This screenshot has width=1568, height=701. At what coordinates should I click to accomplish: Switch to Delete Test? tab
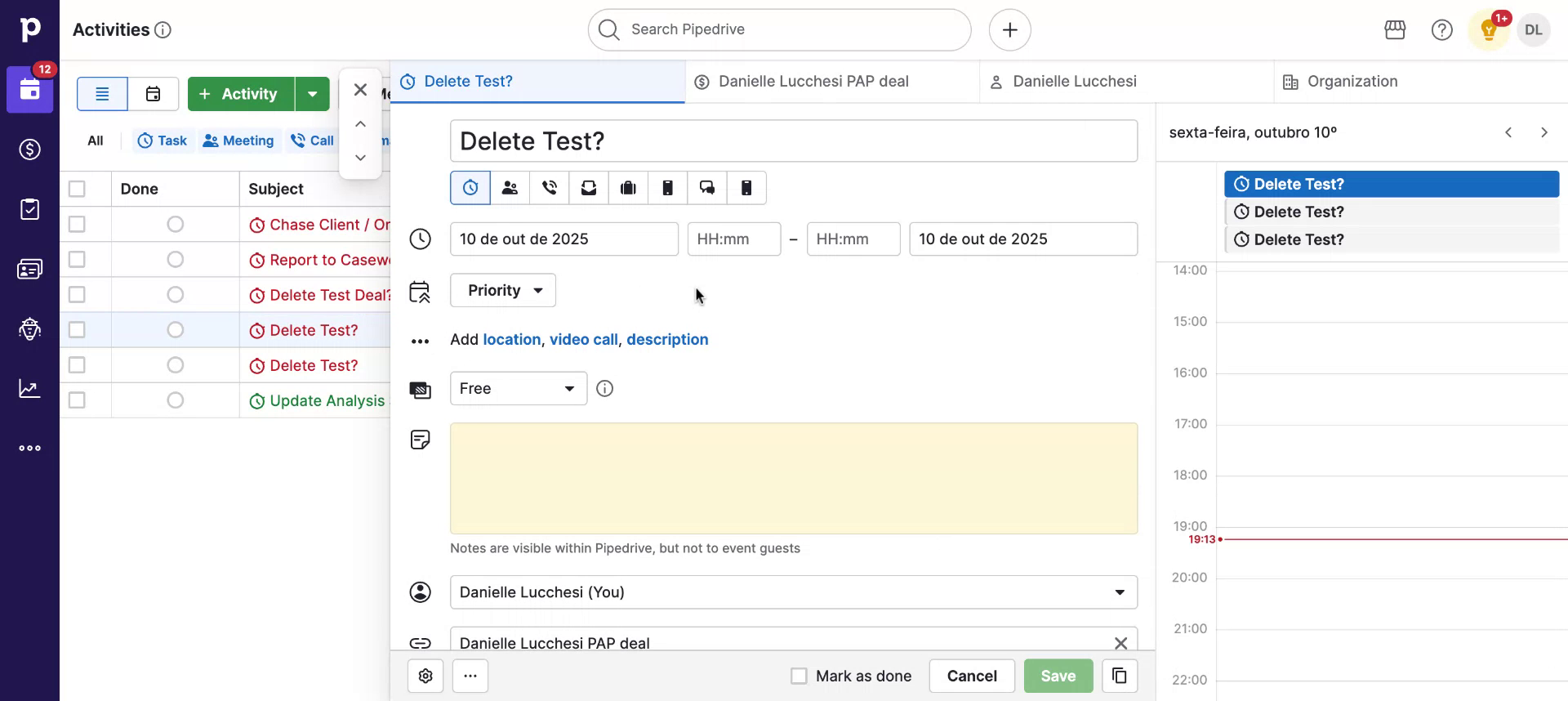538,82
